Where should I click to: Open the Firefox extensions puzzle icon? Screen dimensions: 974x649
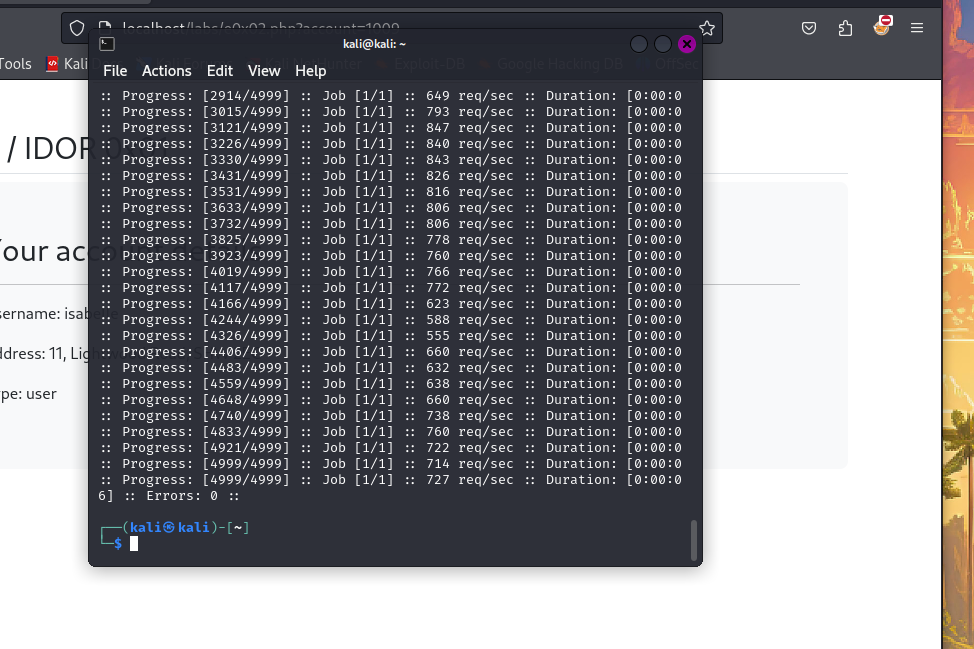845,28
